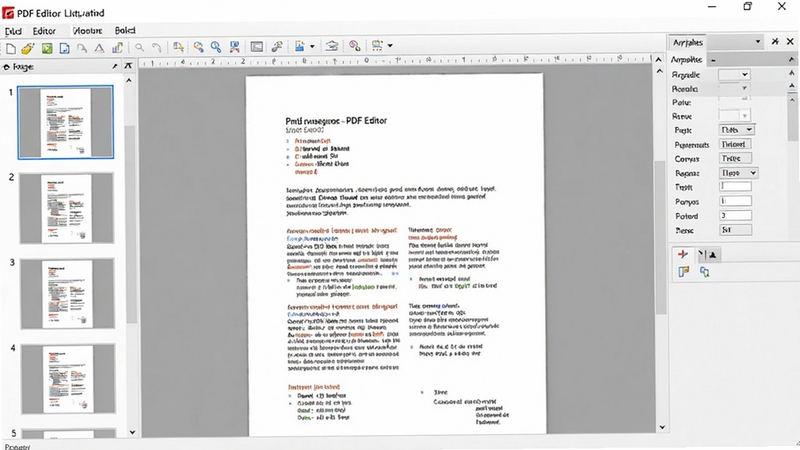Click document view scroll down arrow
The height and width of the screenshot is (450, 800).
click(x=662, y=427)
